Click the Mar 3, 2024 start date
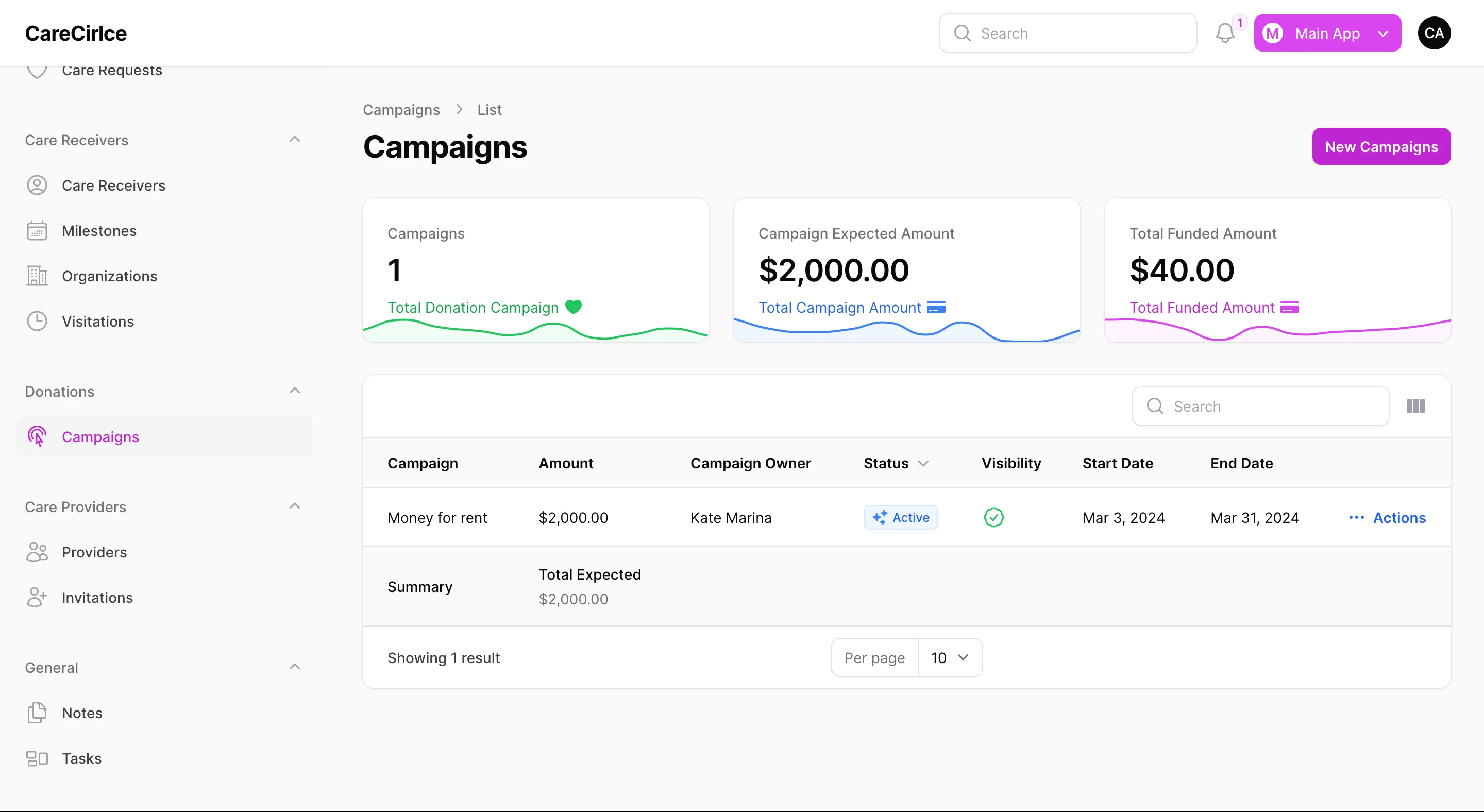Viewport: 1484px width, 812px height. [x=1123, y=517]
